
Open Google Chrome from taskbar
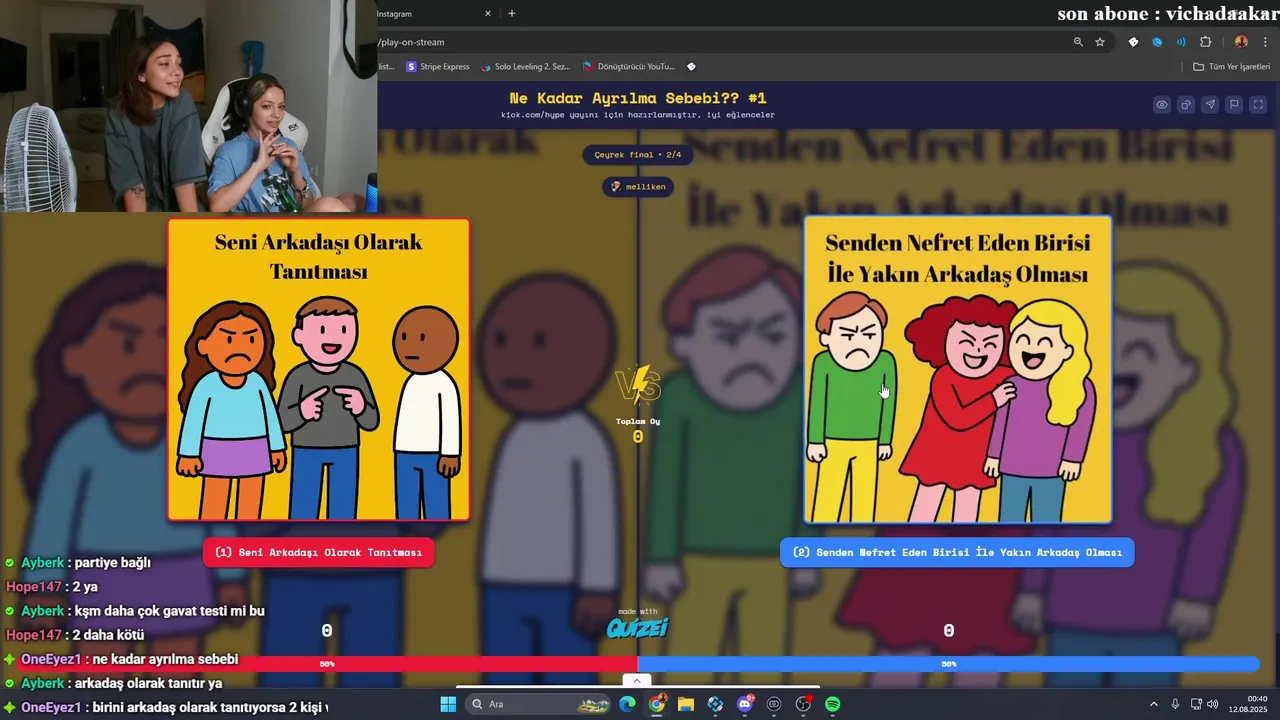tap(656, 704)
